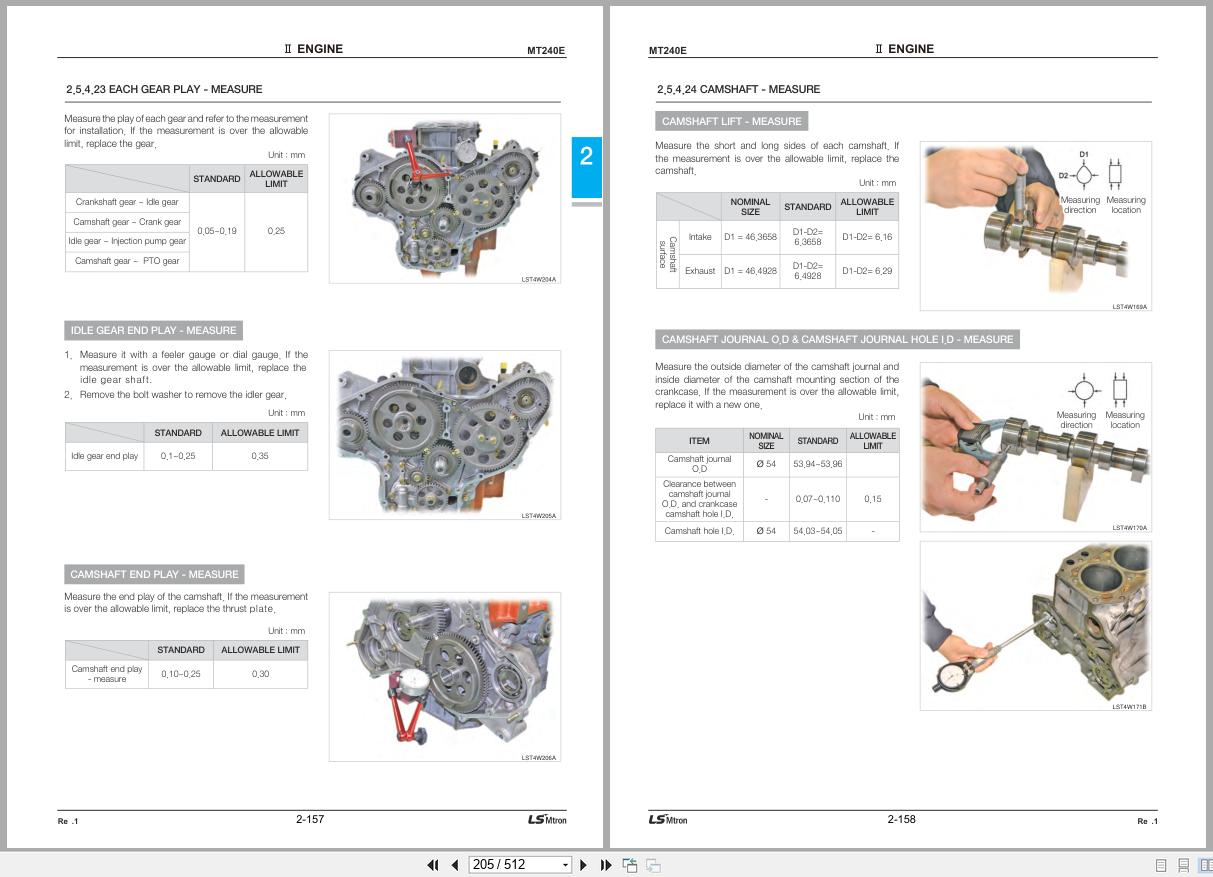Click the idle gear end play photo

tap(445, 435)
